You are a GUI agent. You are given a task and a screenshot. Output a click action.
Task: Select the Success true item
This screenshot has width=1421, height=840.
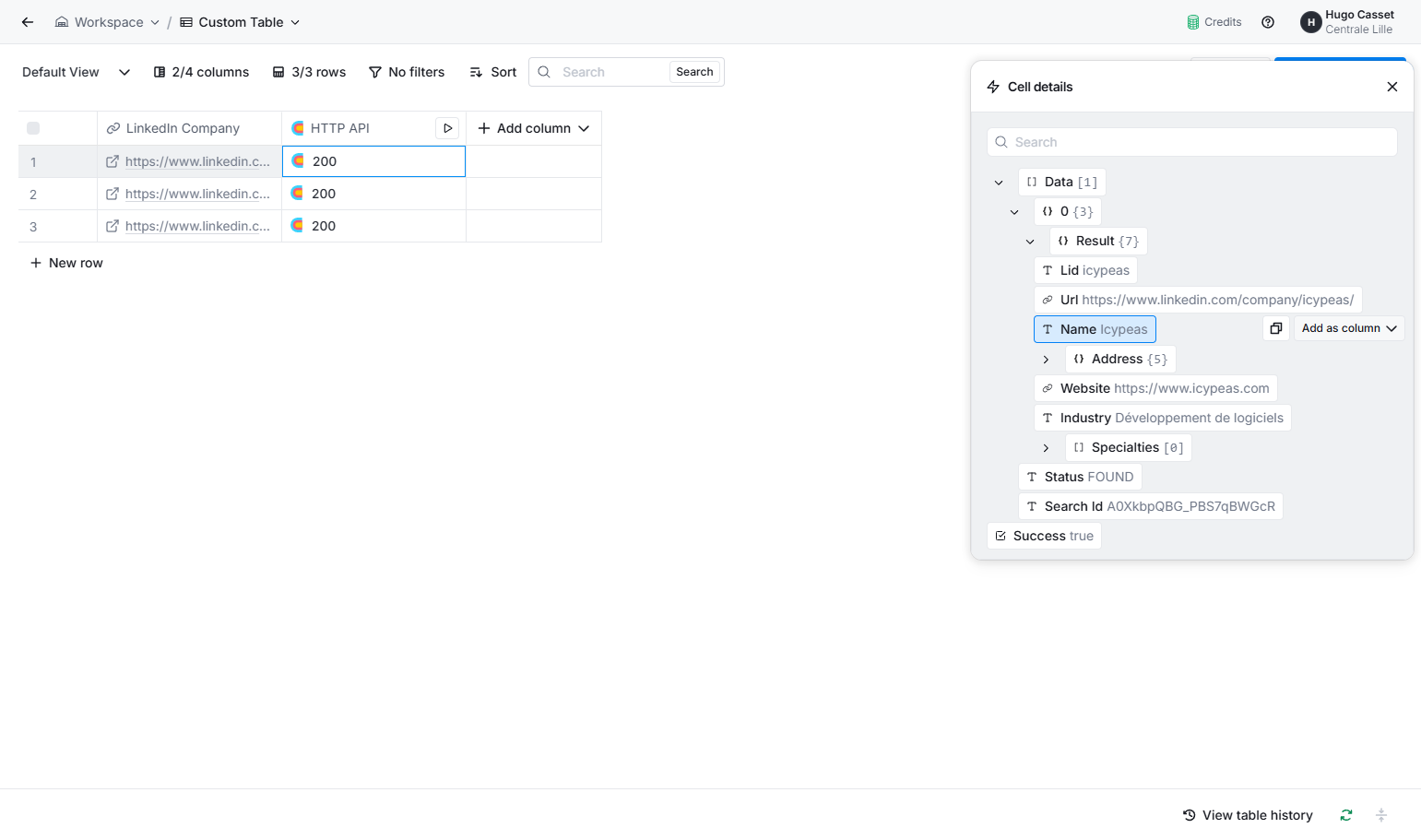[x=1044, y=536]
